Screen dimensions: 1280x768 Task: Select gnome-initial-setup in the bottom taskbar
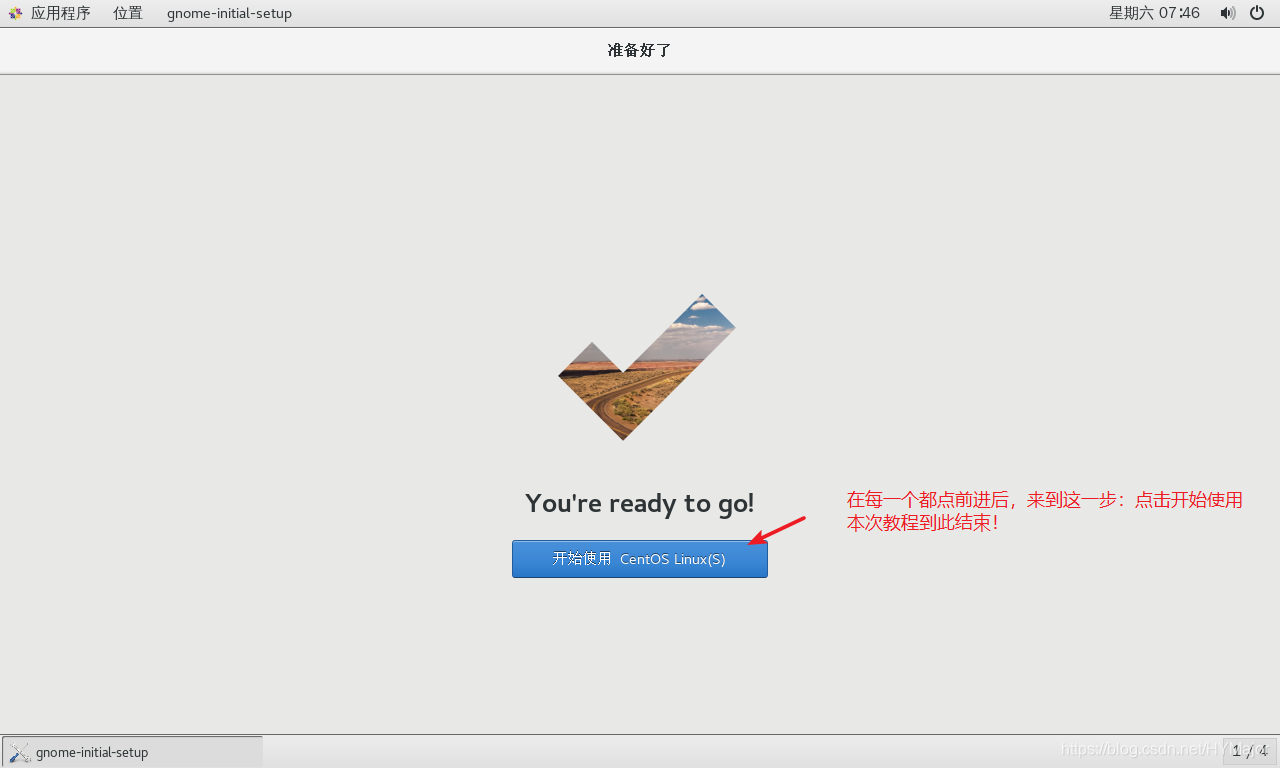pos(133,752)
